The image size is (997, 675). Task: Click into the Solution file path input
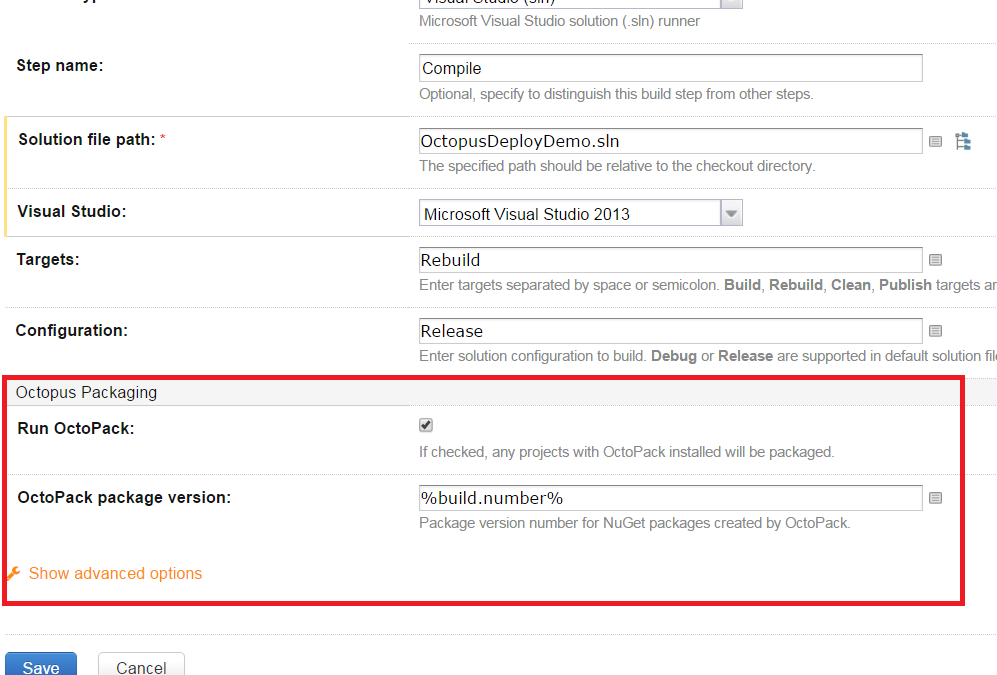click(670, 141)
